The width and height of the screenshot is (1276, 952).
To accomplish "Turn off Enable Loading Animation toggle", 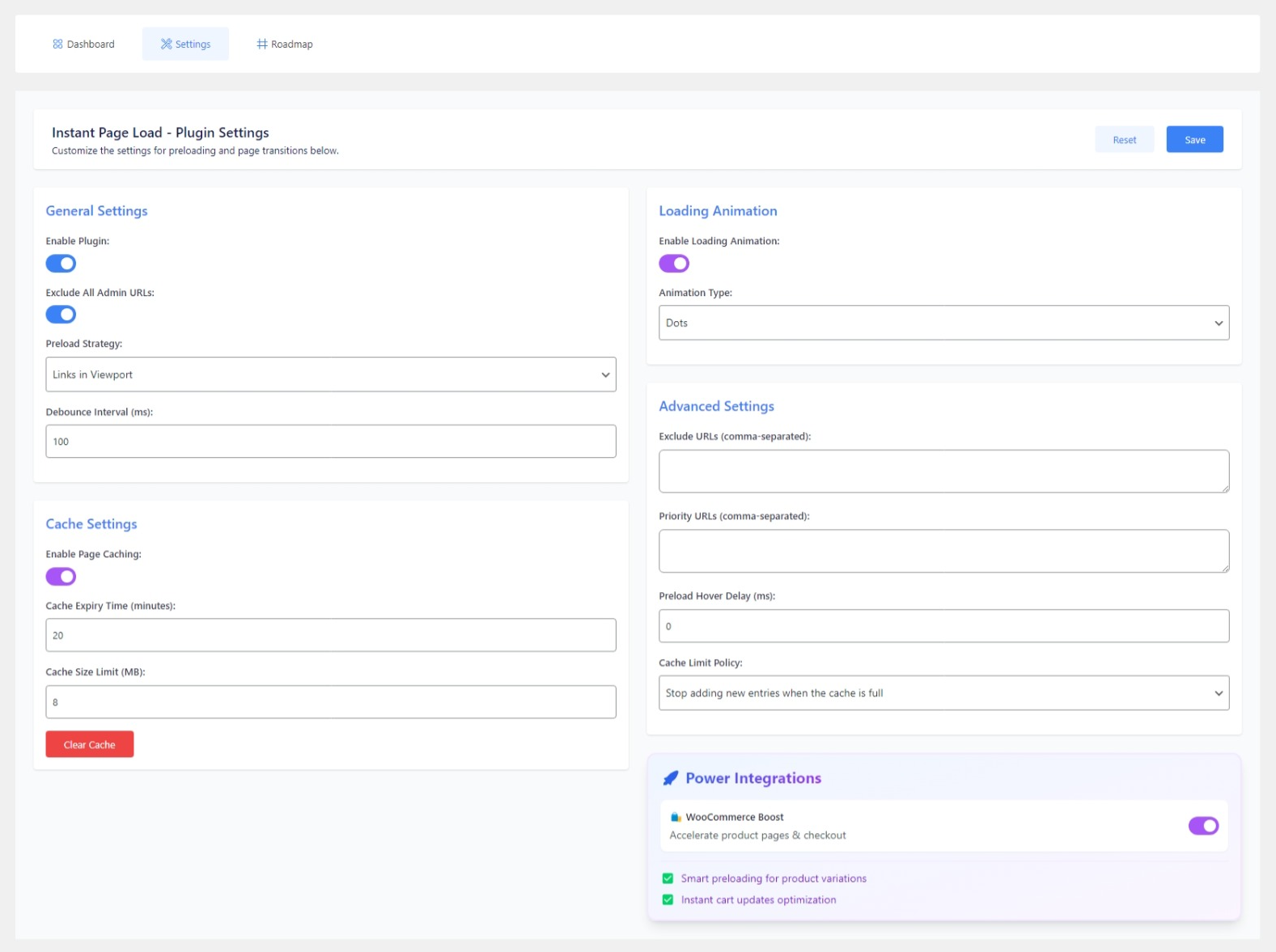I will (x=674, y=264).
